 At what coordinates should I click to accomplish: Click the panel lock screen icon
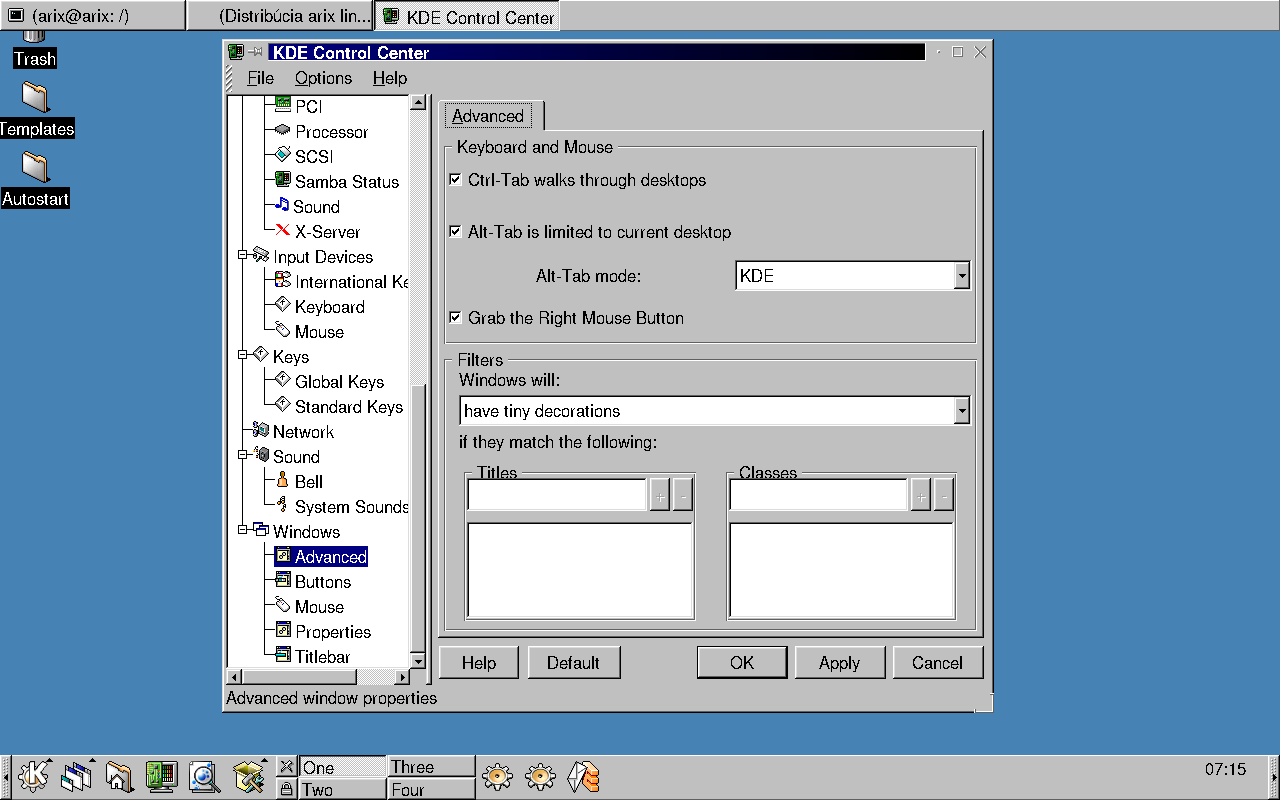coord(287,789)
